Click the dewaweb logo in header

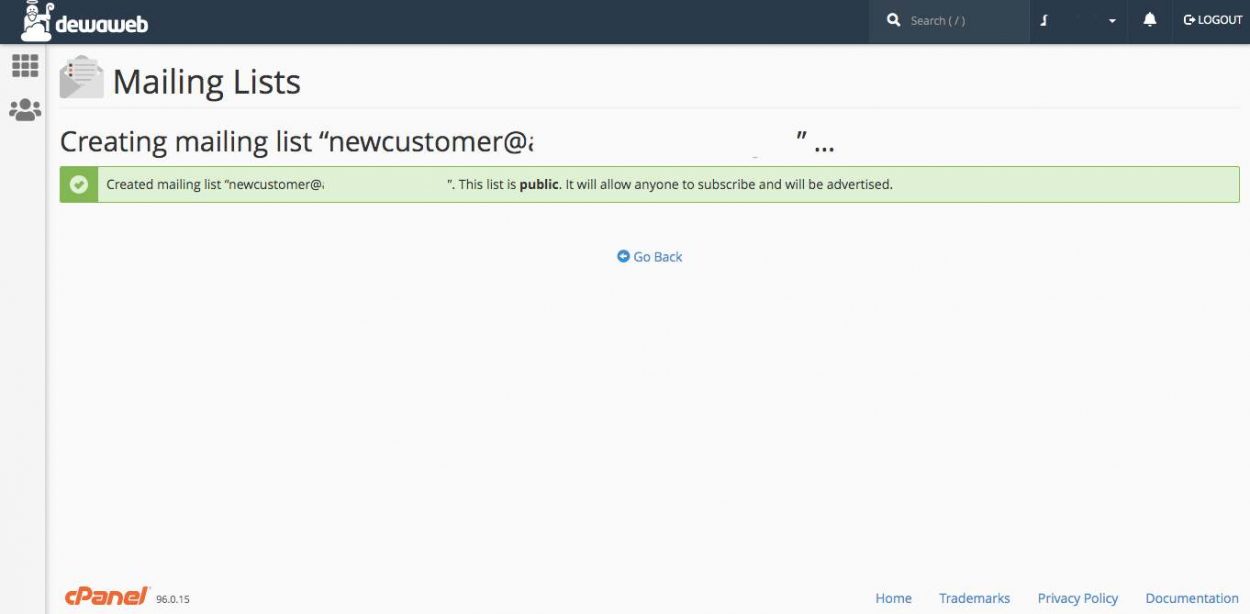[84, 22]
